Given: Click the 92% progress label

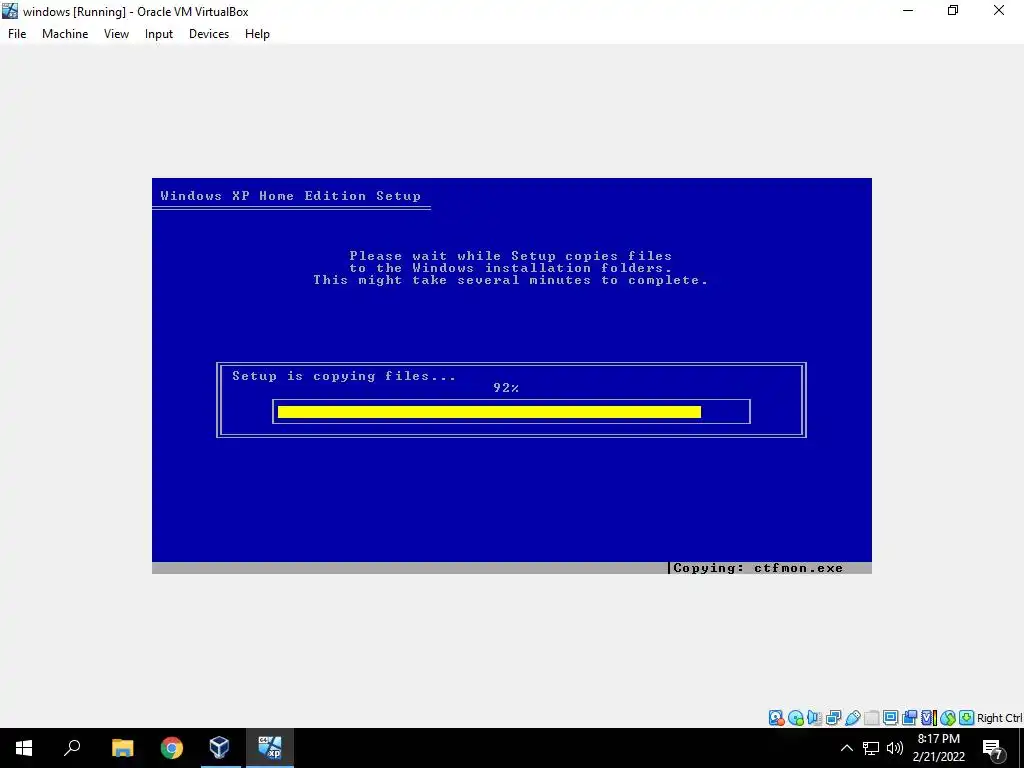Looking at the screenshot, I should (506, 388).
